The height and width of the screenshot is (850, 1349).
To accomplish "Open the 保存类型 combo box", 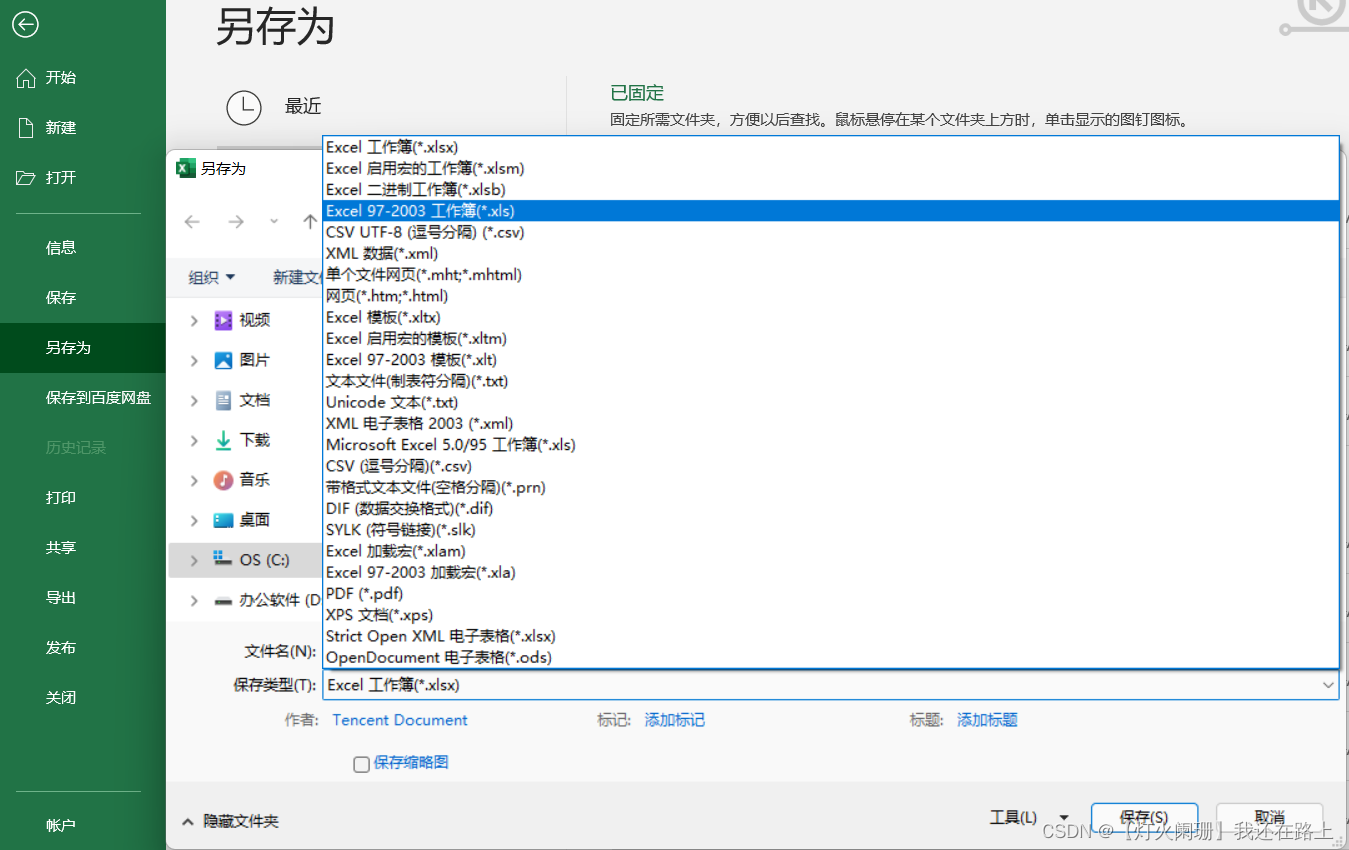I will (x=830, y=685).
